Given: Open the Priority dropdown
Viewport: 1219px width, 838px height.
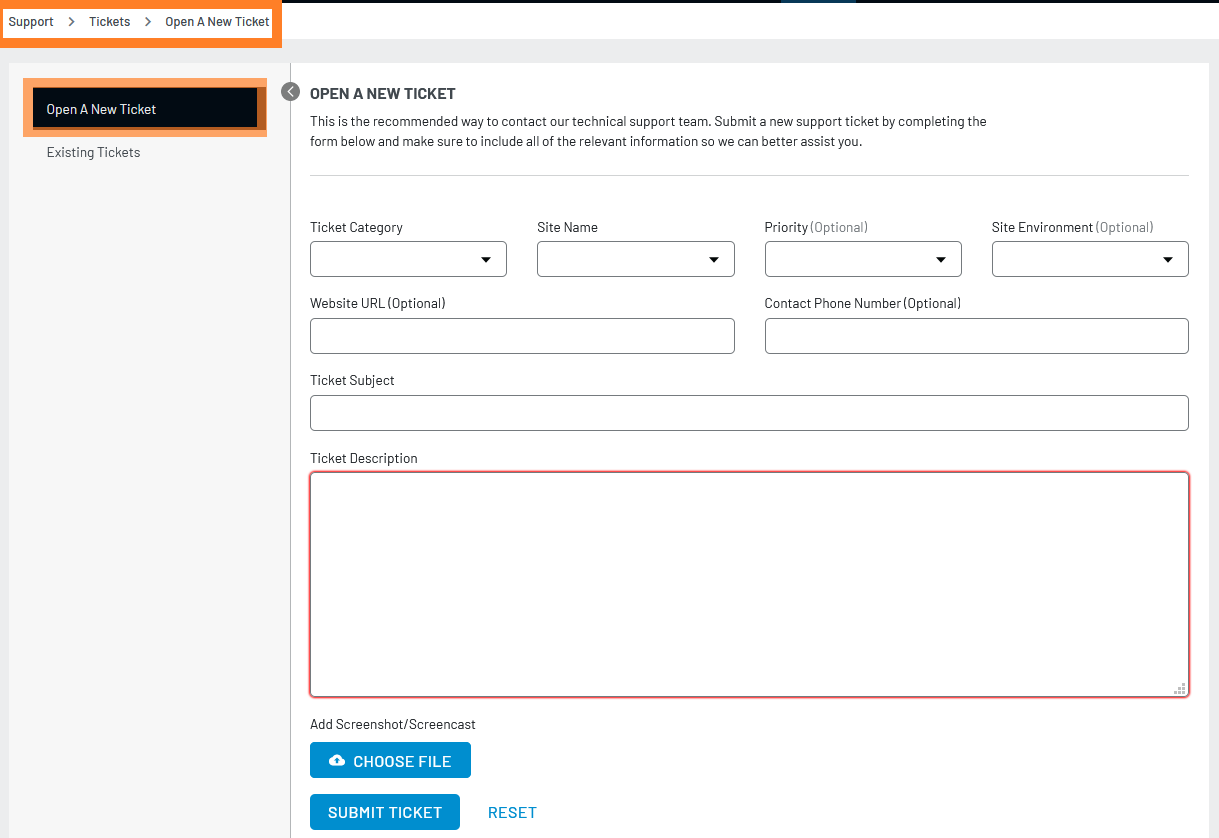Looking at the screenshot, I should [x=862, y=259].
